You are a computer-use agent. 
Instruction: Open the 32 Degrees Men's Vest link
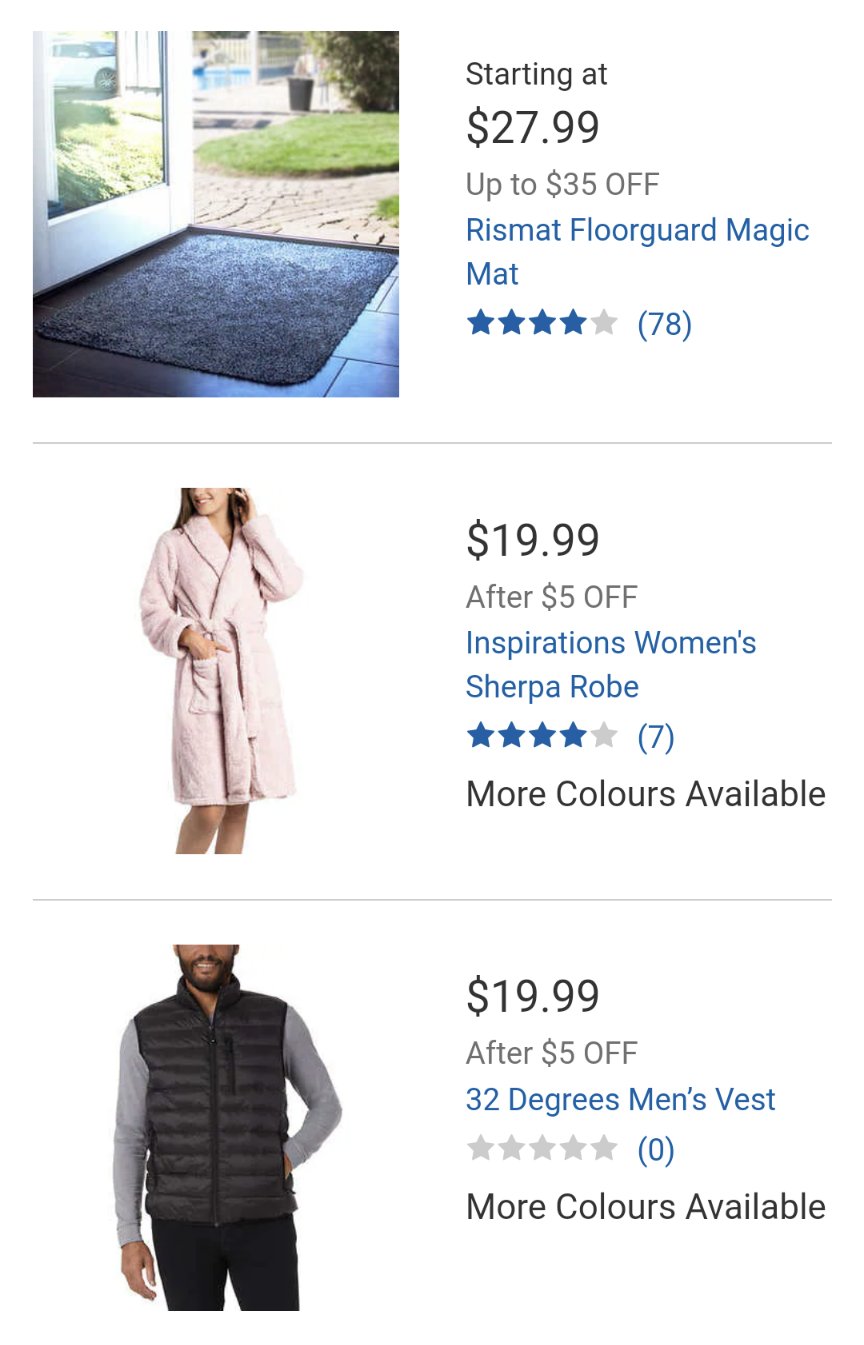click(x=620, y=1100)
